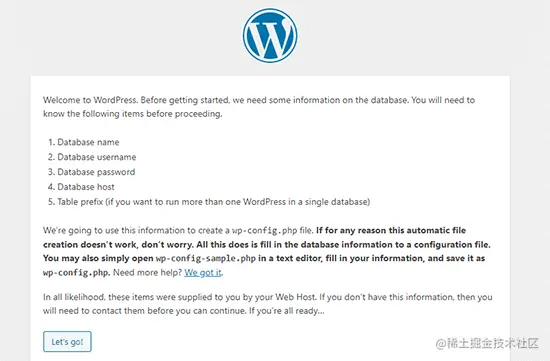Click the In all likelihood paragraph
This screenshot has width=550, height=361.
tap(268, 304)
